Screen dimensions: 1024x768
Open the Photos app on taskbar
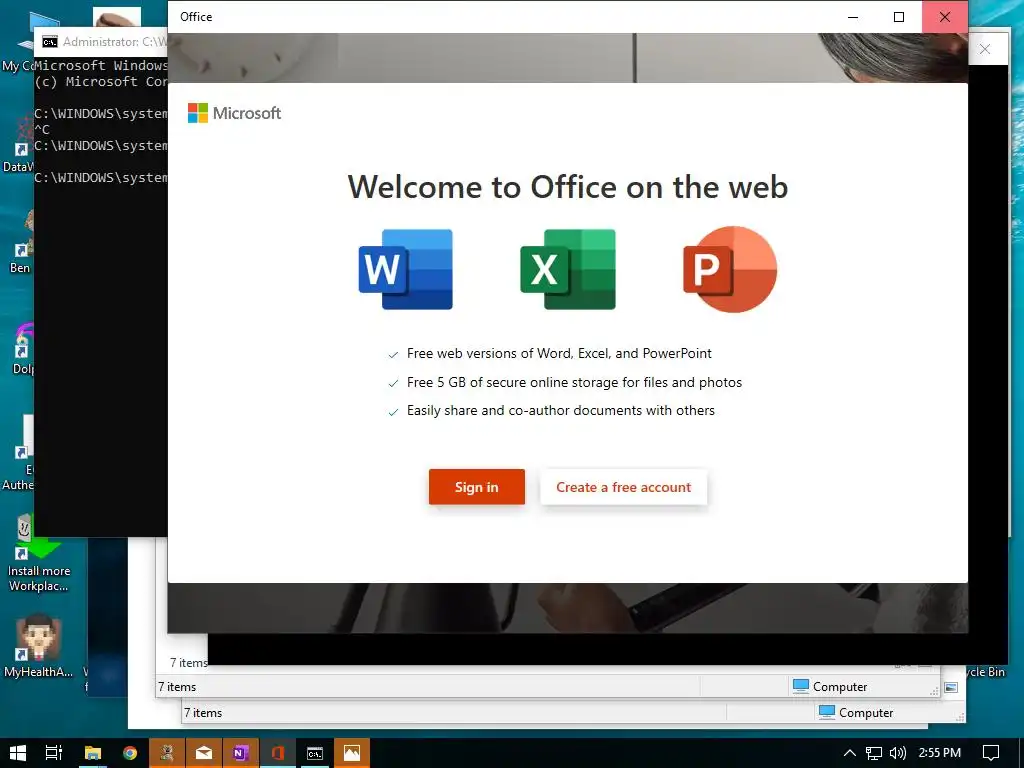[352, 753]
